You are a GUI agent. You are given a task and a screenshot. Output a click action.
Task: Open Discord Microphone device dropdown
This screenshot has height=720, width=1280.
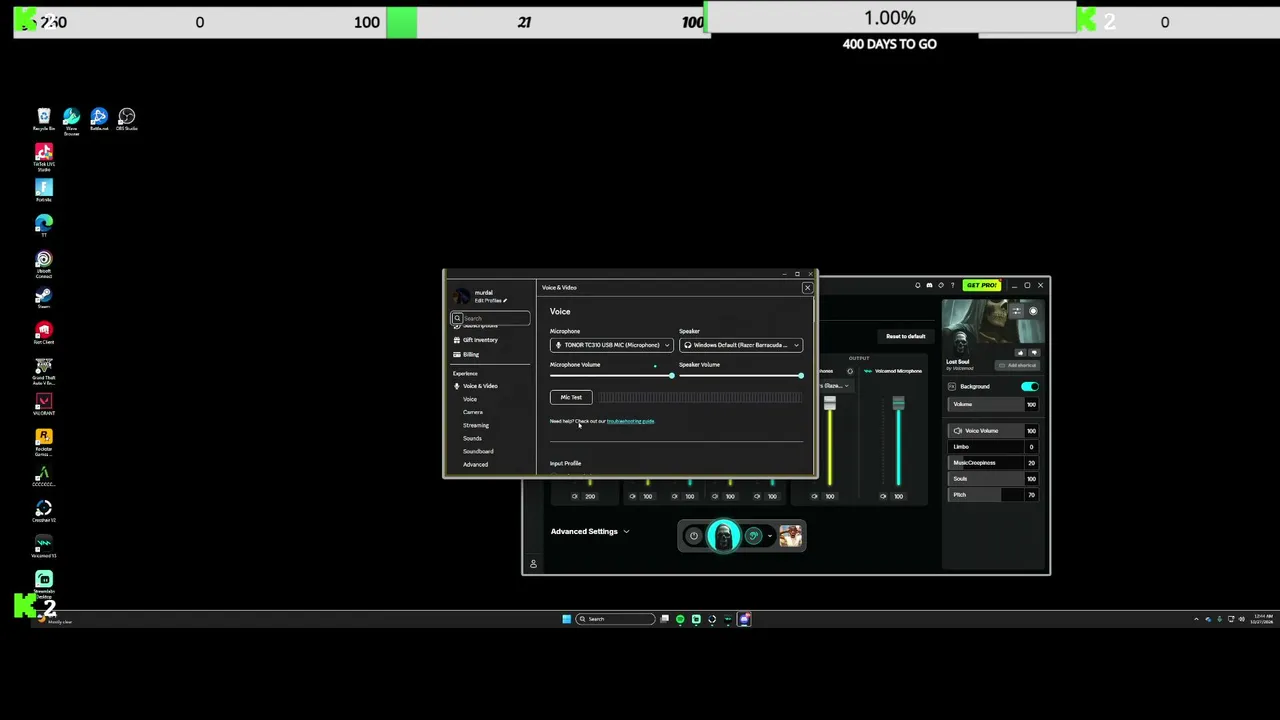tap(611, 345)
